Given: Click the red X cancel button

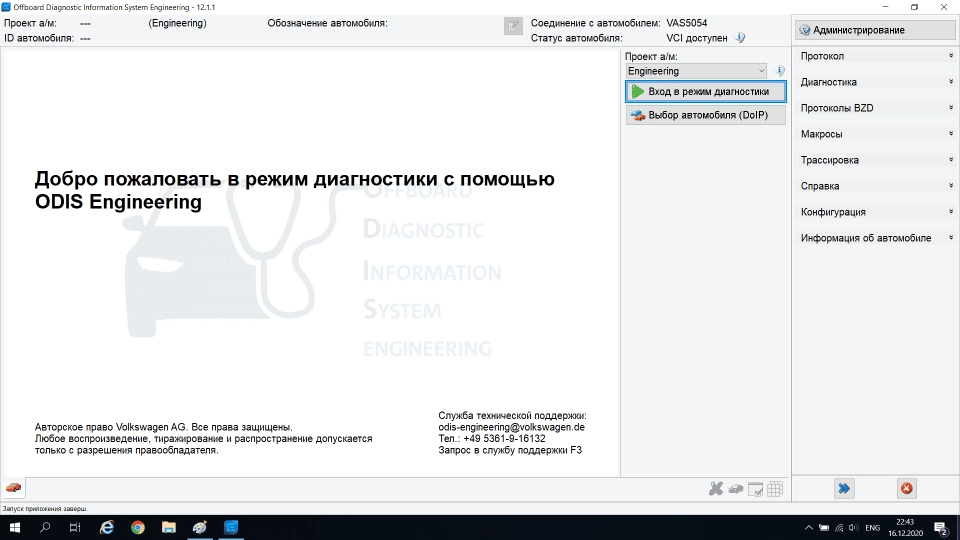Looking at the screenshot, I should tap(907, 488).
